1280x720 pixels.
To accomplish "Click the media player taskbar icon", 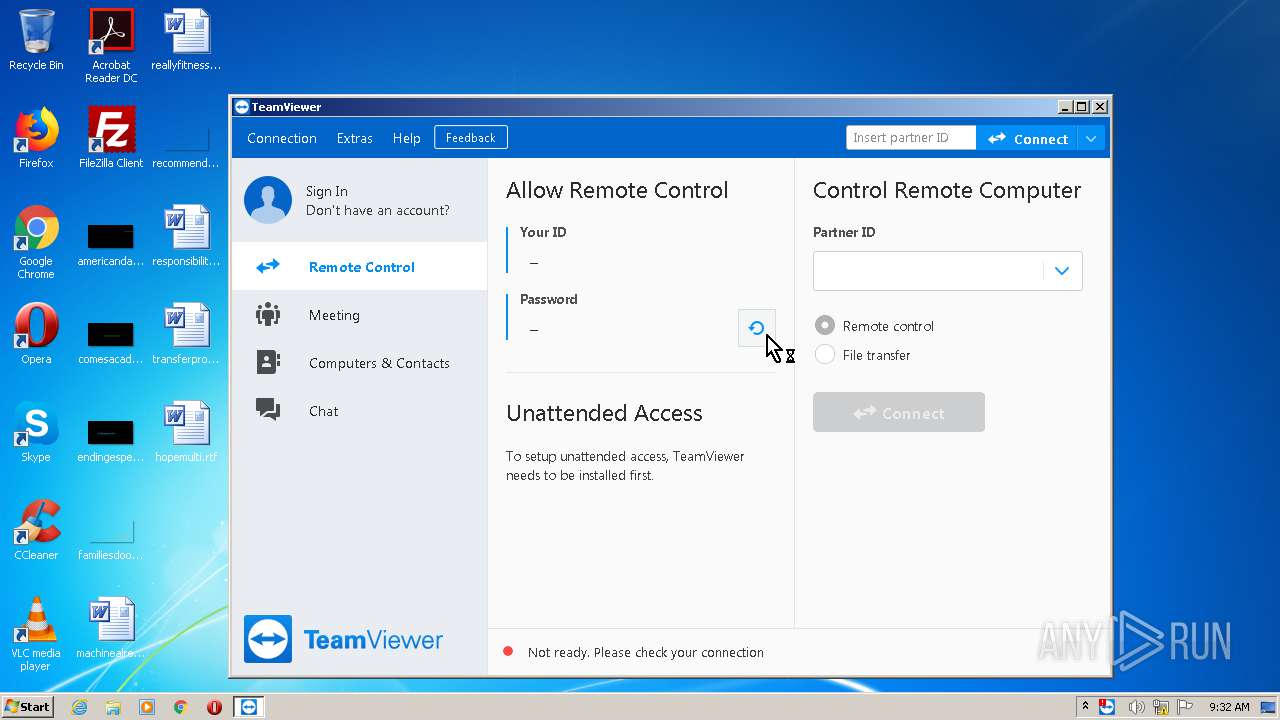I will tap(147, 707).
